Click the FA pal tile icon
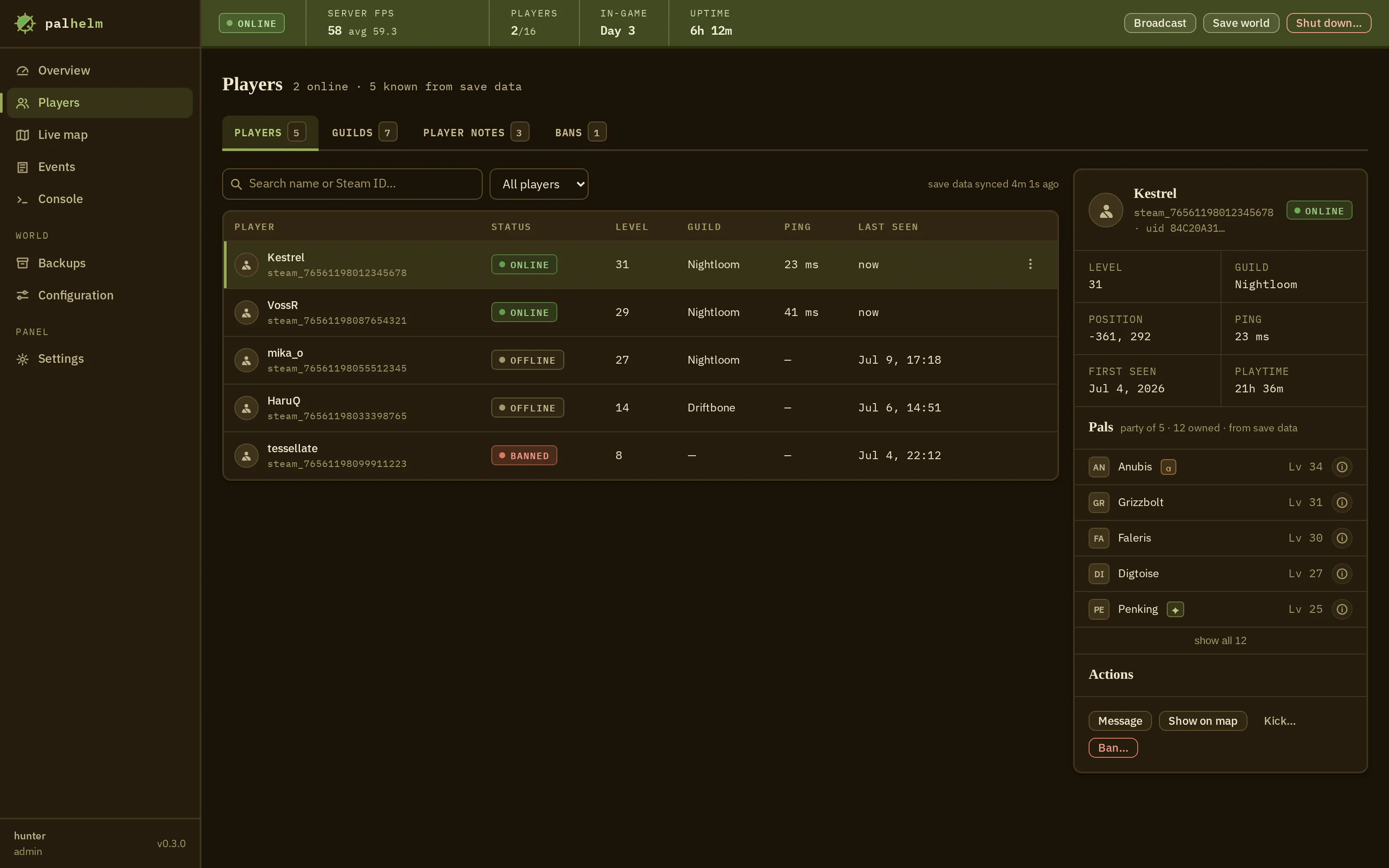Screen dimensions: 1389x868 (x=1099, y=539)
